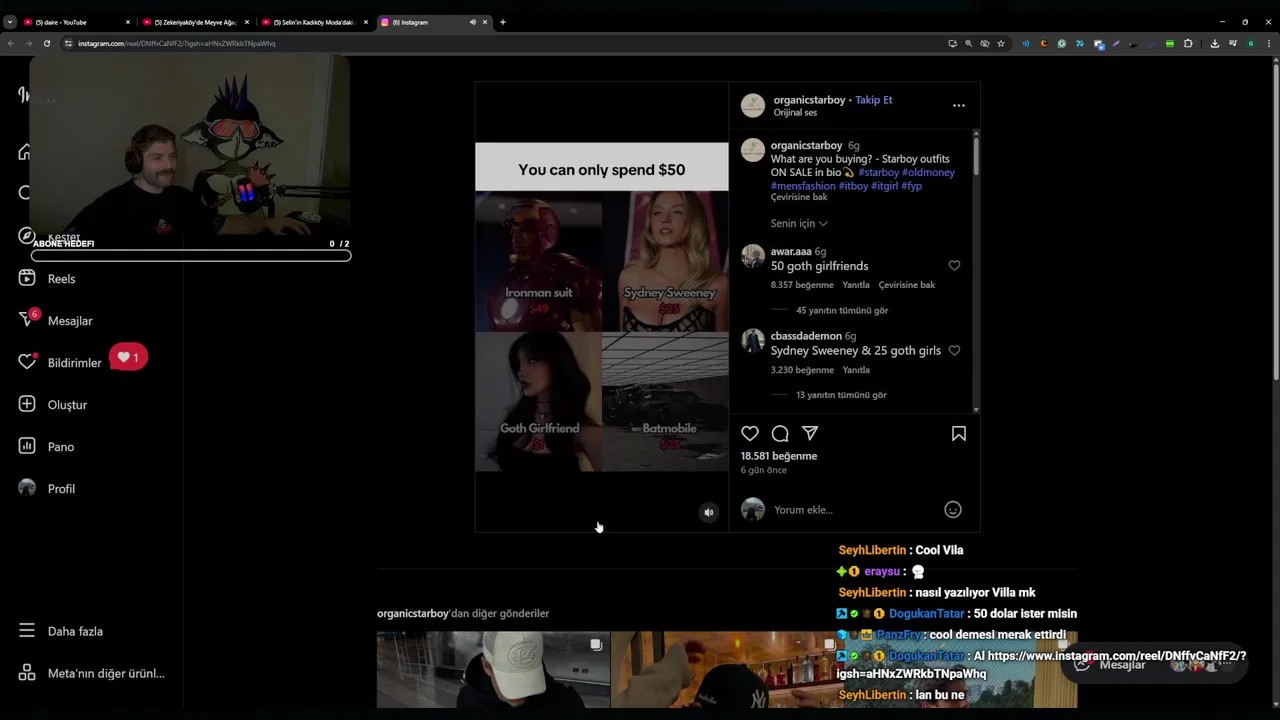Reload the page
The height and width of the screenshot is (720, 1280).
tap(46, 43)
